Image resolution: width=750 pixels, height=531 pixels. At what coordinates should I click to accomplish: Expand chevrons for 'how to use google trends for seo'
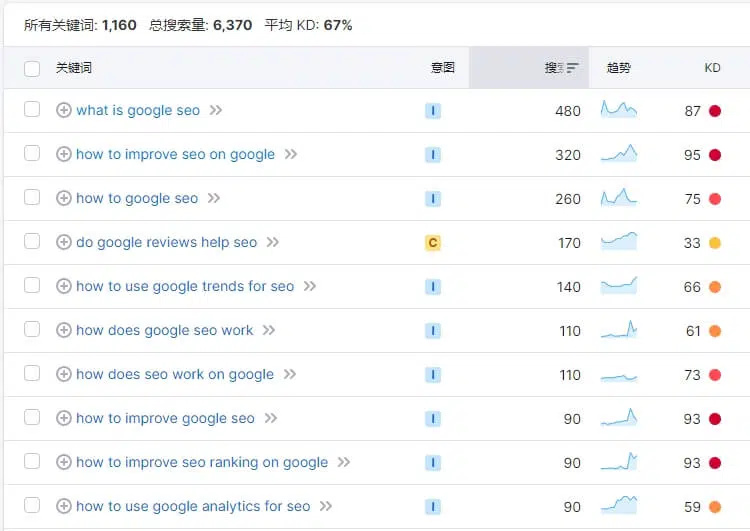[x=310, y=287]
